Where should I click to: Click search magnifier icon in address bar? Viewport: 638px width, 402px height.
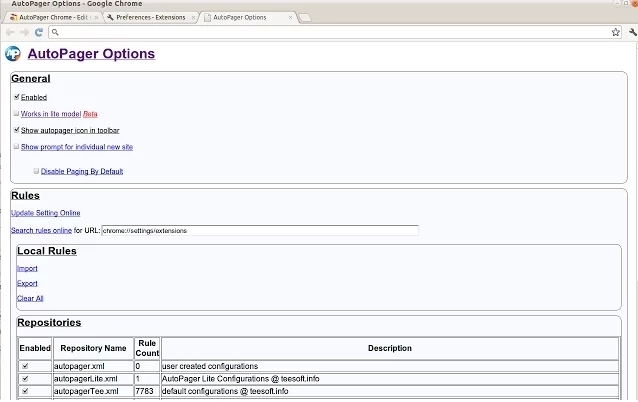tap(55, 32)
